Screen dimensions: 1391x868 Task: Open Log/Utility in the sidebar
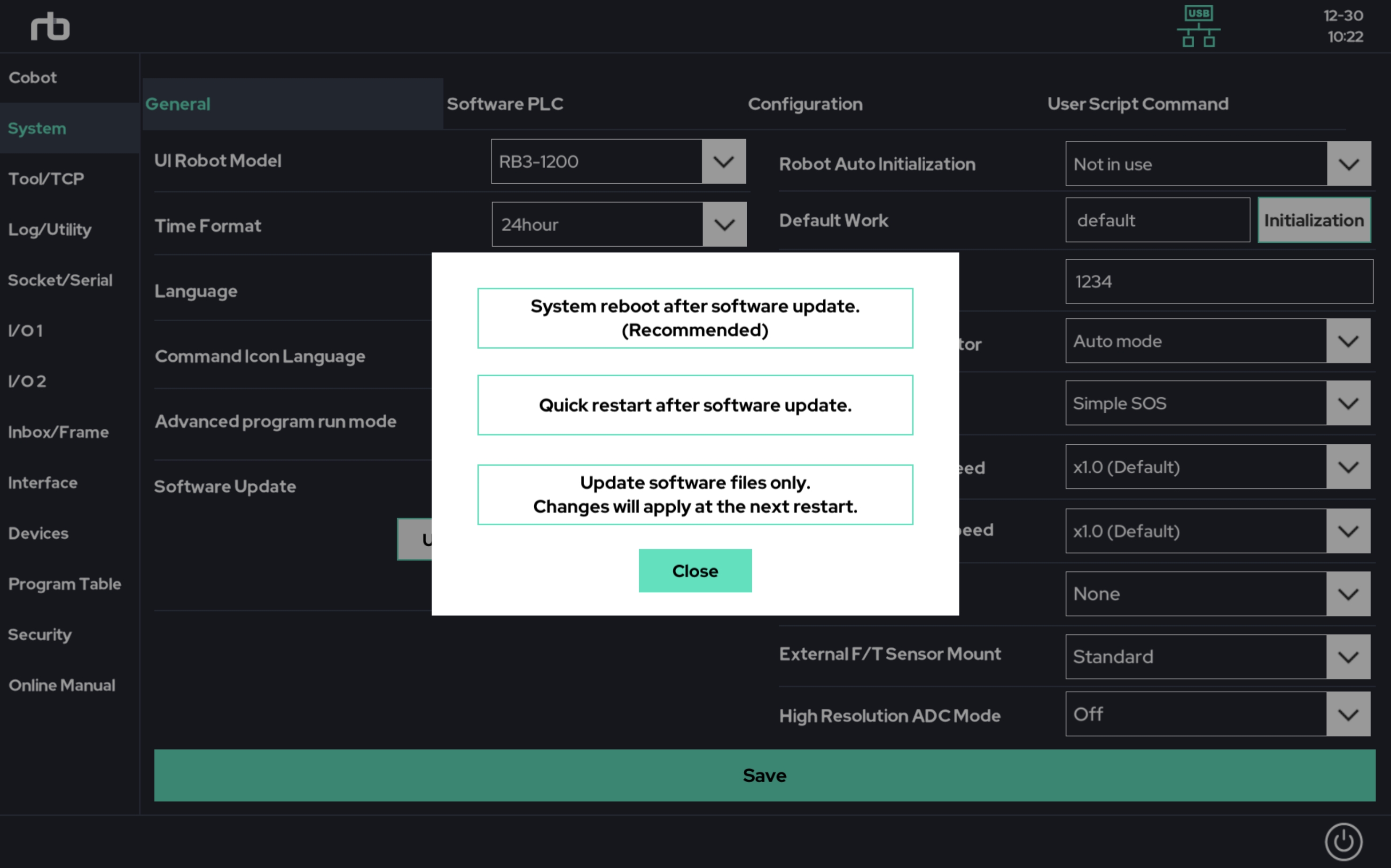50,230
